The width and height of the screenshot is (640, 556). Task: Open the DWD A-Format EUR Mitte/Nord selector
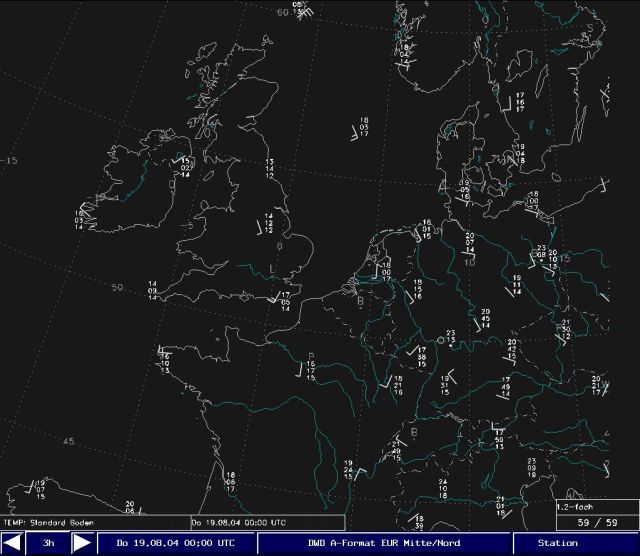coord(383,543)
